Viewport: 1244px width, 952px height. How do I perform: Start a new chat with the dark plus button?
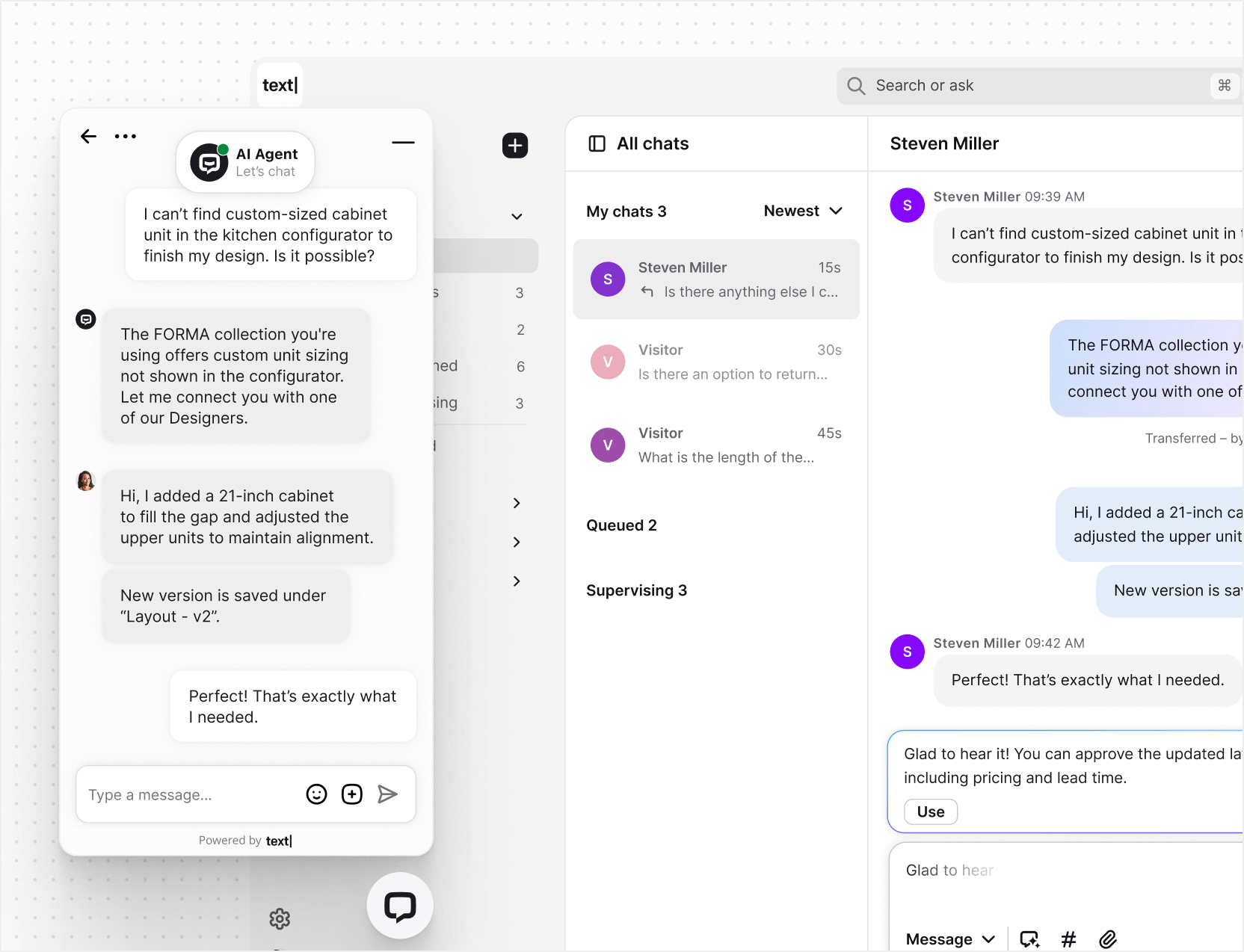tap(515, 145)
